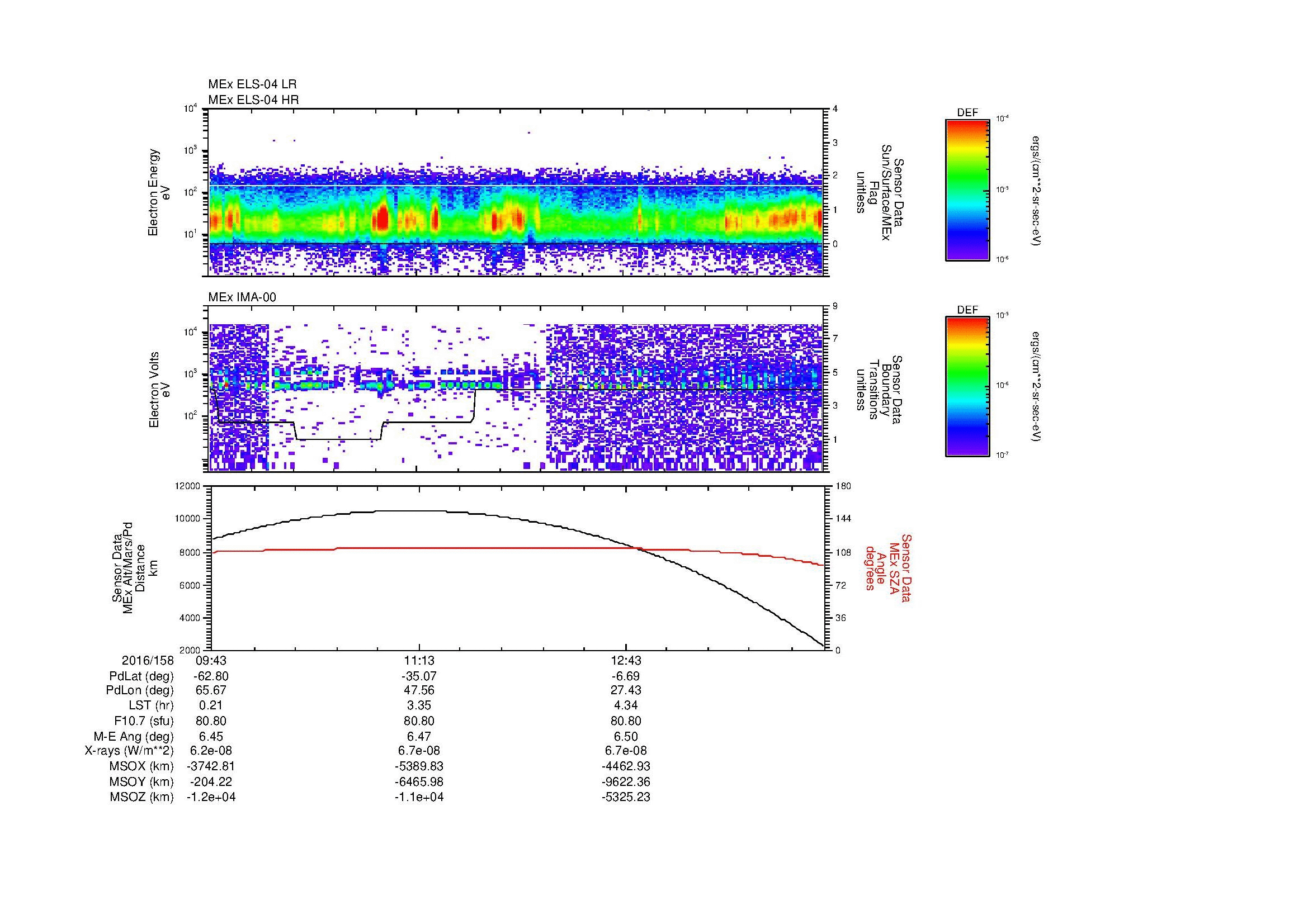Click the PdLat value '-35.07'

[x=419, y=676]
